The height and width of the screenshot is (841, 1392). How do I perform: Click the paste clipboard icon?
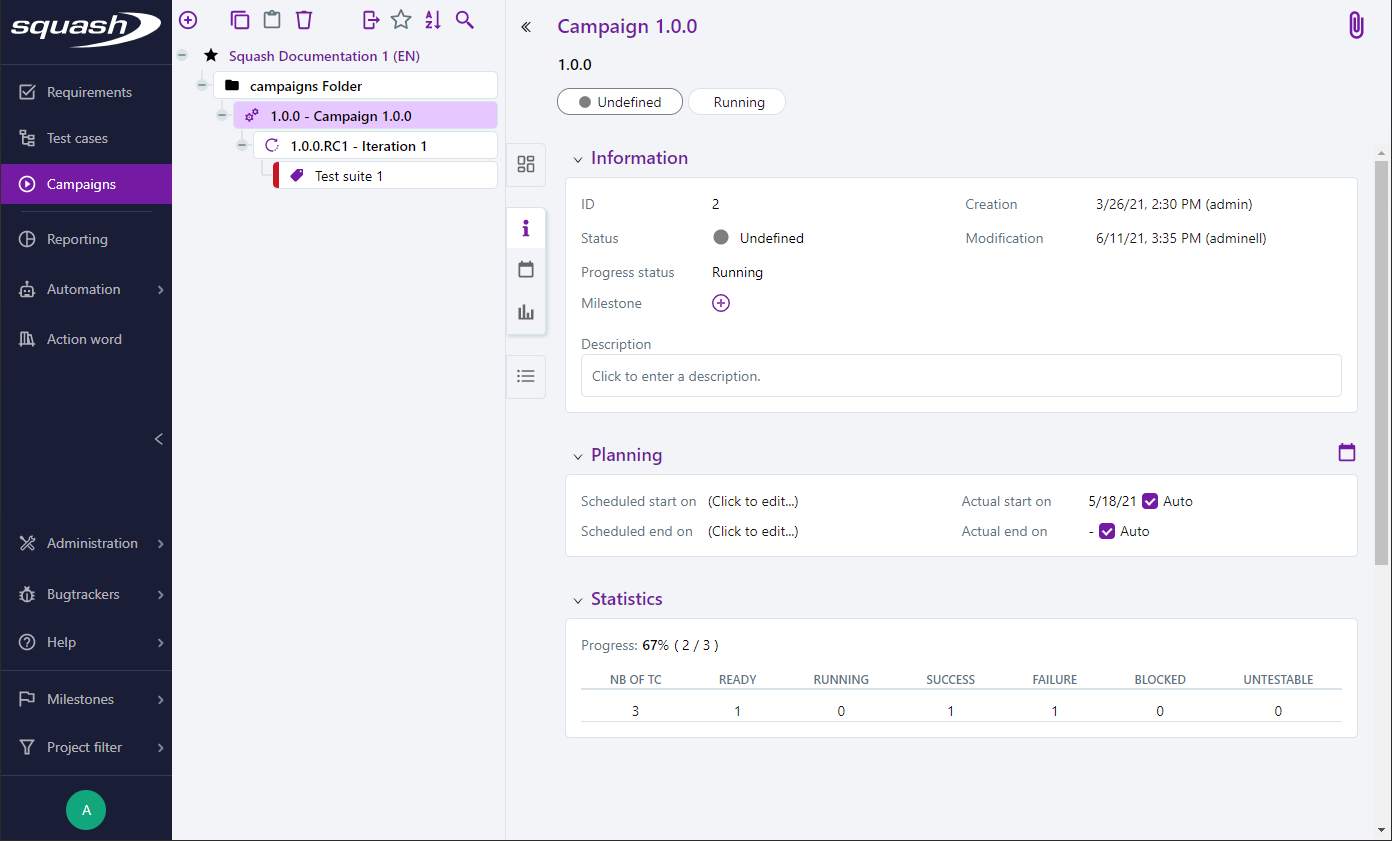(x=271, y=20)
